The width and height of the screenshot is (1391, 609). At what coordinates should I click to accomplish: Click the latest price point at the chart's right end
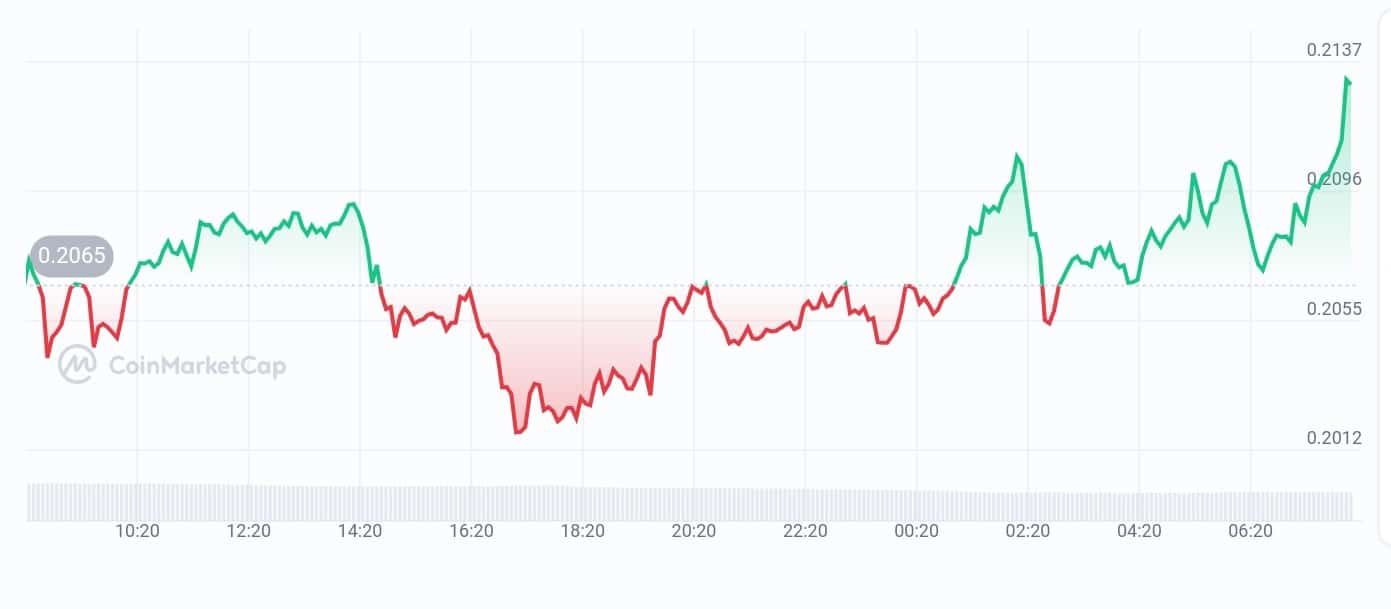coord(1348,80)
